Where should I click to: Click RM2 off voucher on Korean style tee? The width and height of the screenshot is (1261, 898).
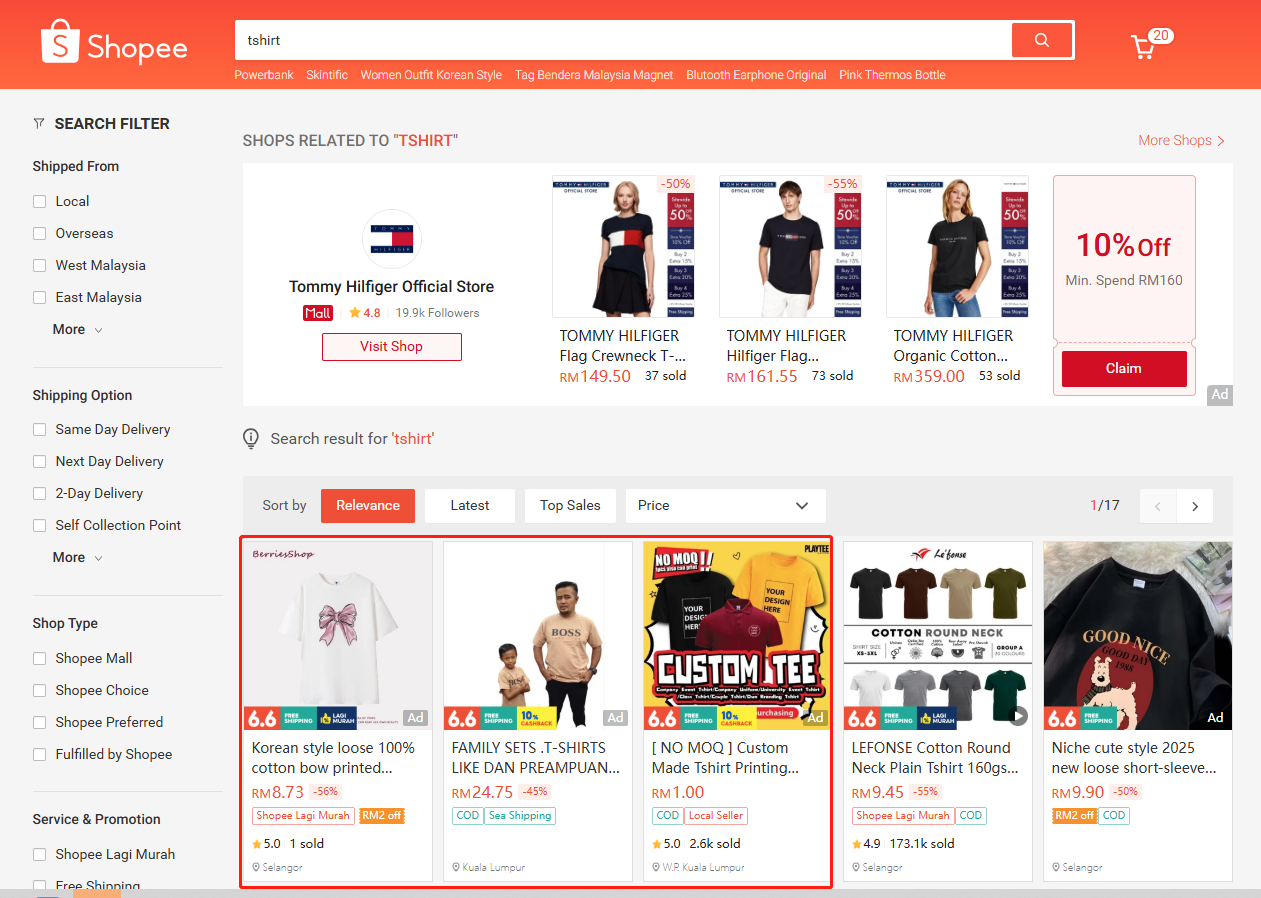[x=381, y=816]
